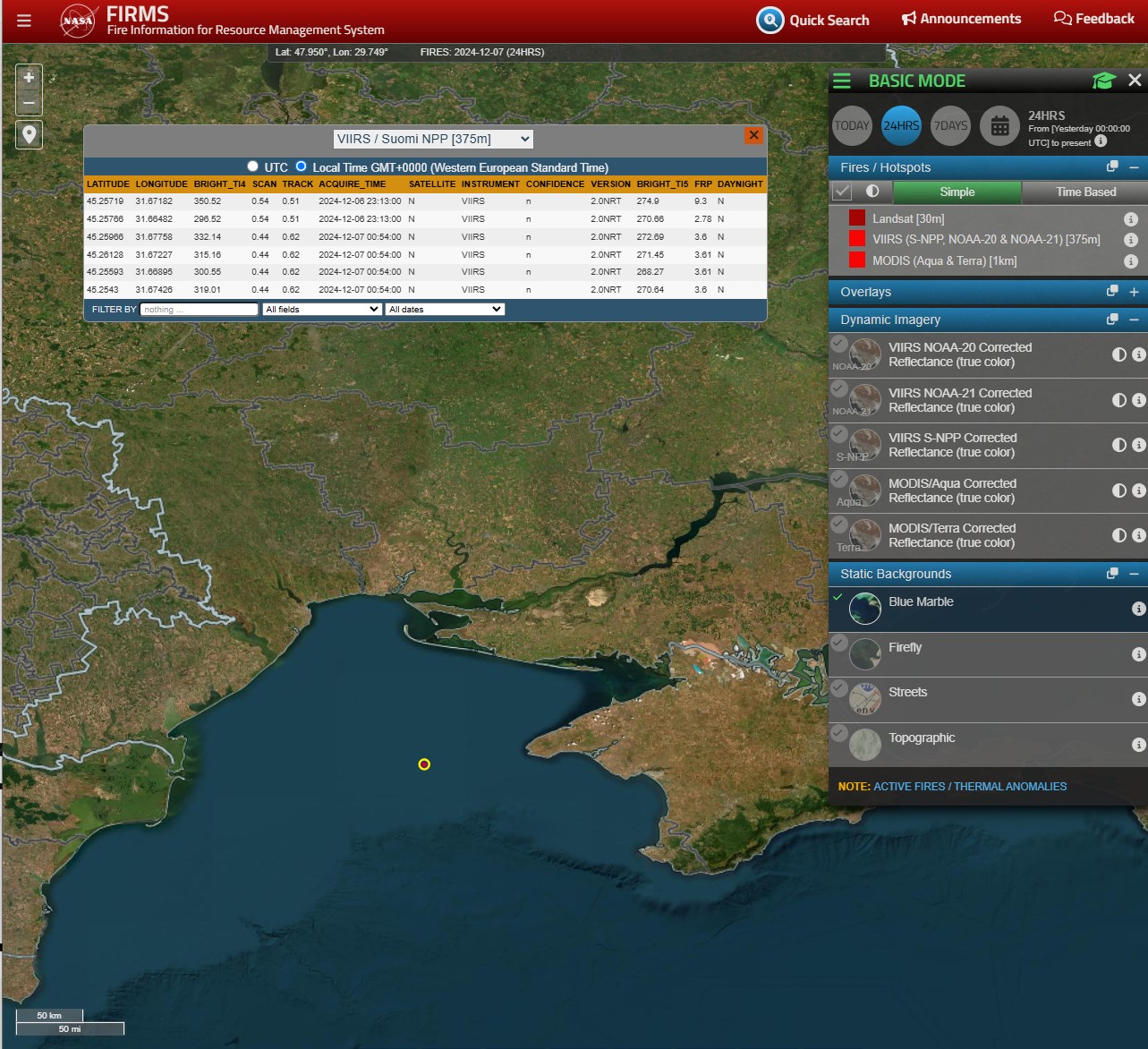Expand the Overlays section
This screenshot has width=1148, height=1049.
point(1134,292)
